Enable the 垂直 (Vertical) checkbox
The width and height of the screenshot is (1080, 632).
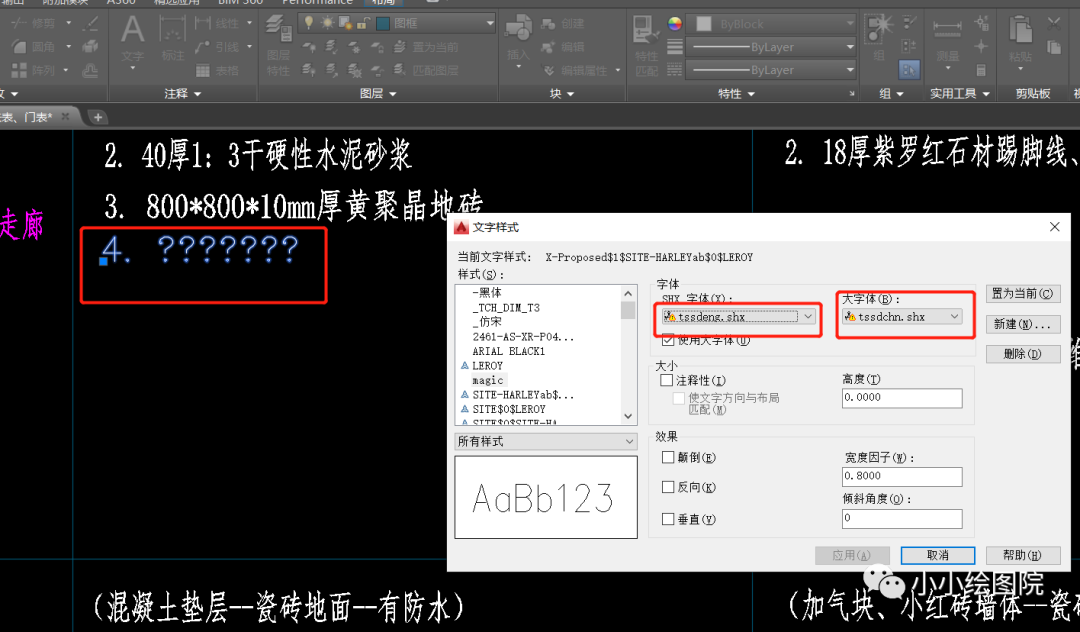click(667, 519)
